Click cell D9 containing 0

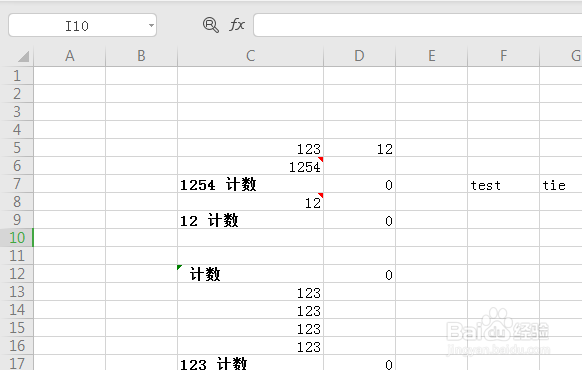coord(359,220)
